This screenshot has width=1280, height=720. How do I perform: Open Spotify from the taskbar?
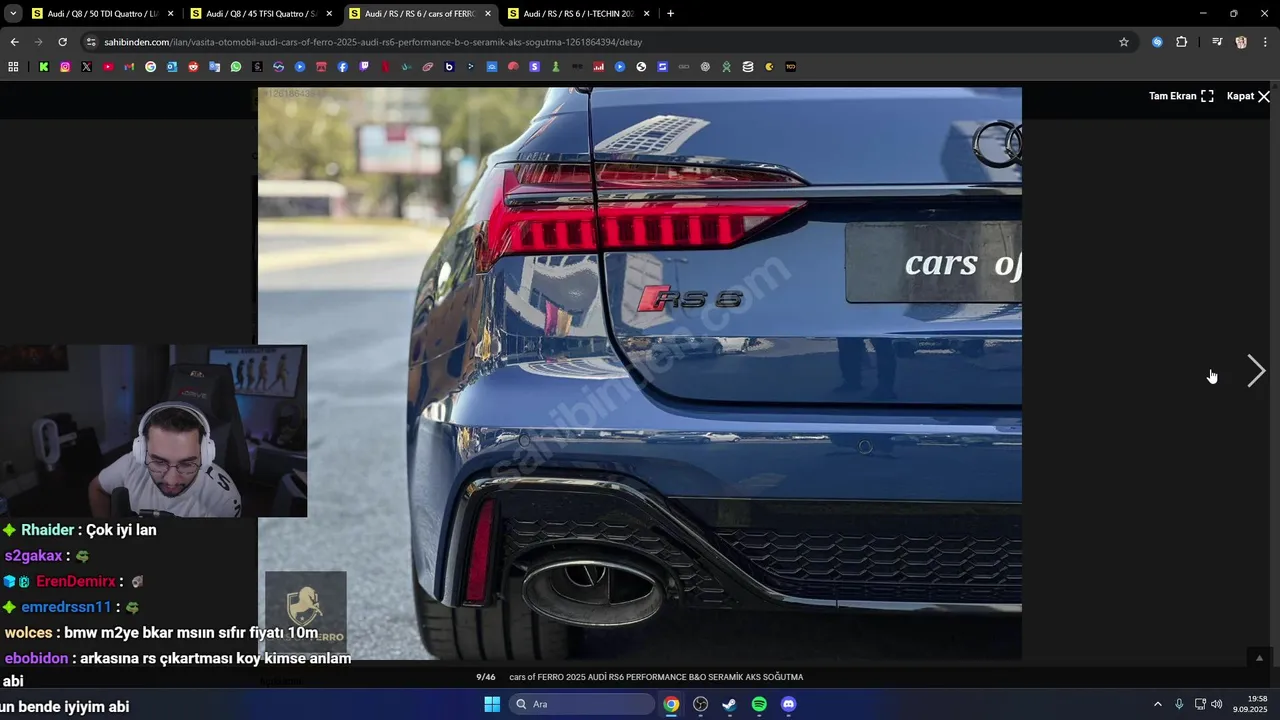[759, 704]
